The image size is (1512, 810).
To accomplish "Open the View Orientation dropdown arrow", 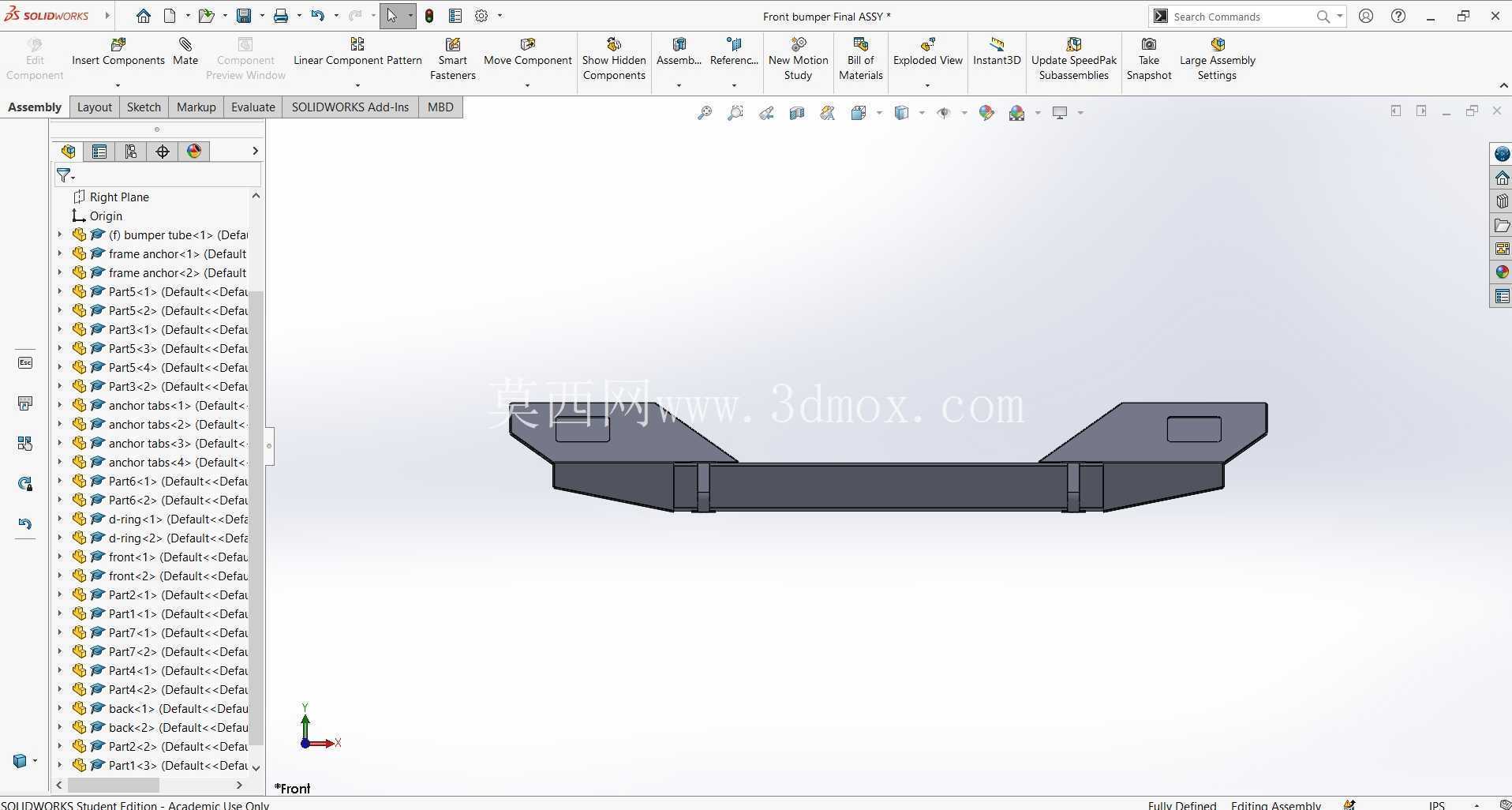I will (x=879, y=113).
